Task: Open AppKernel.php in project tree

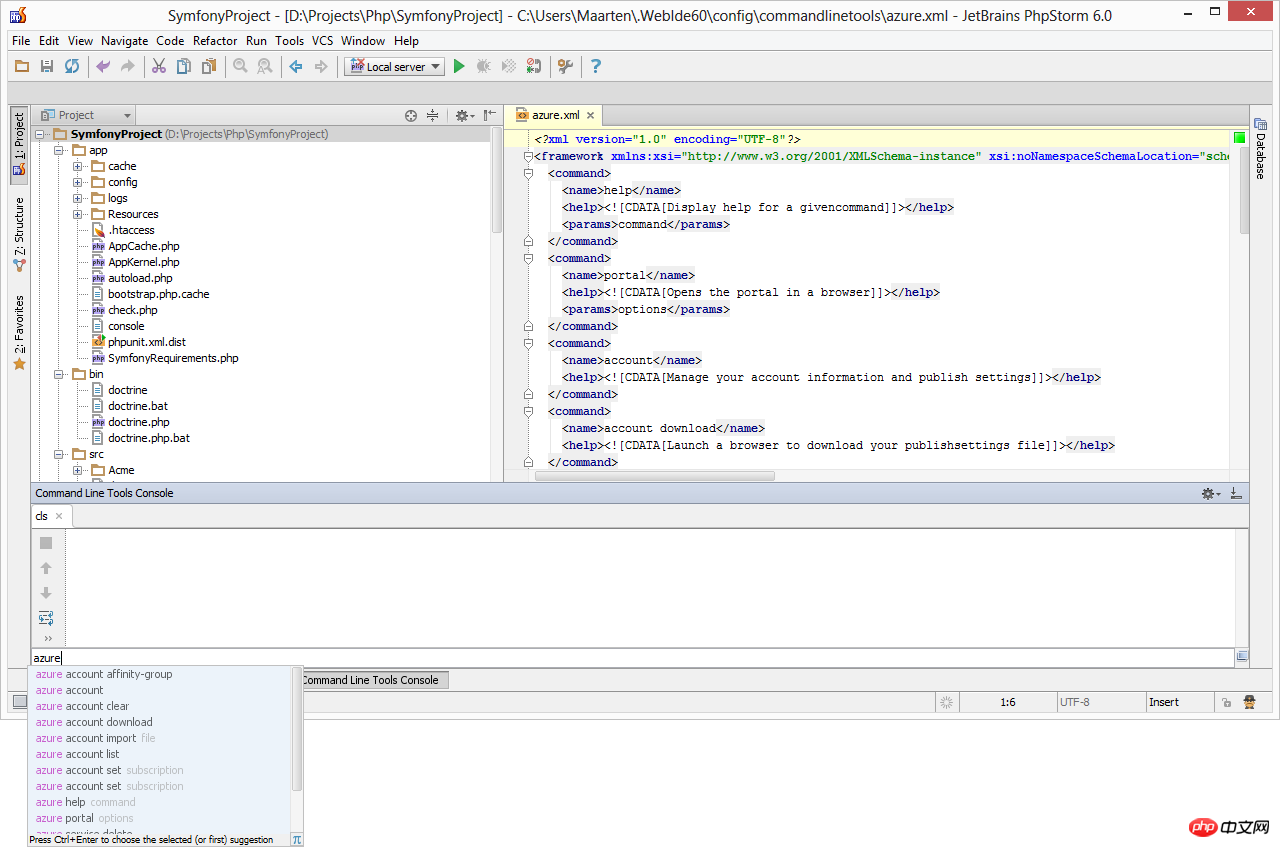Action: [143, 262]
